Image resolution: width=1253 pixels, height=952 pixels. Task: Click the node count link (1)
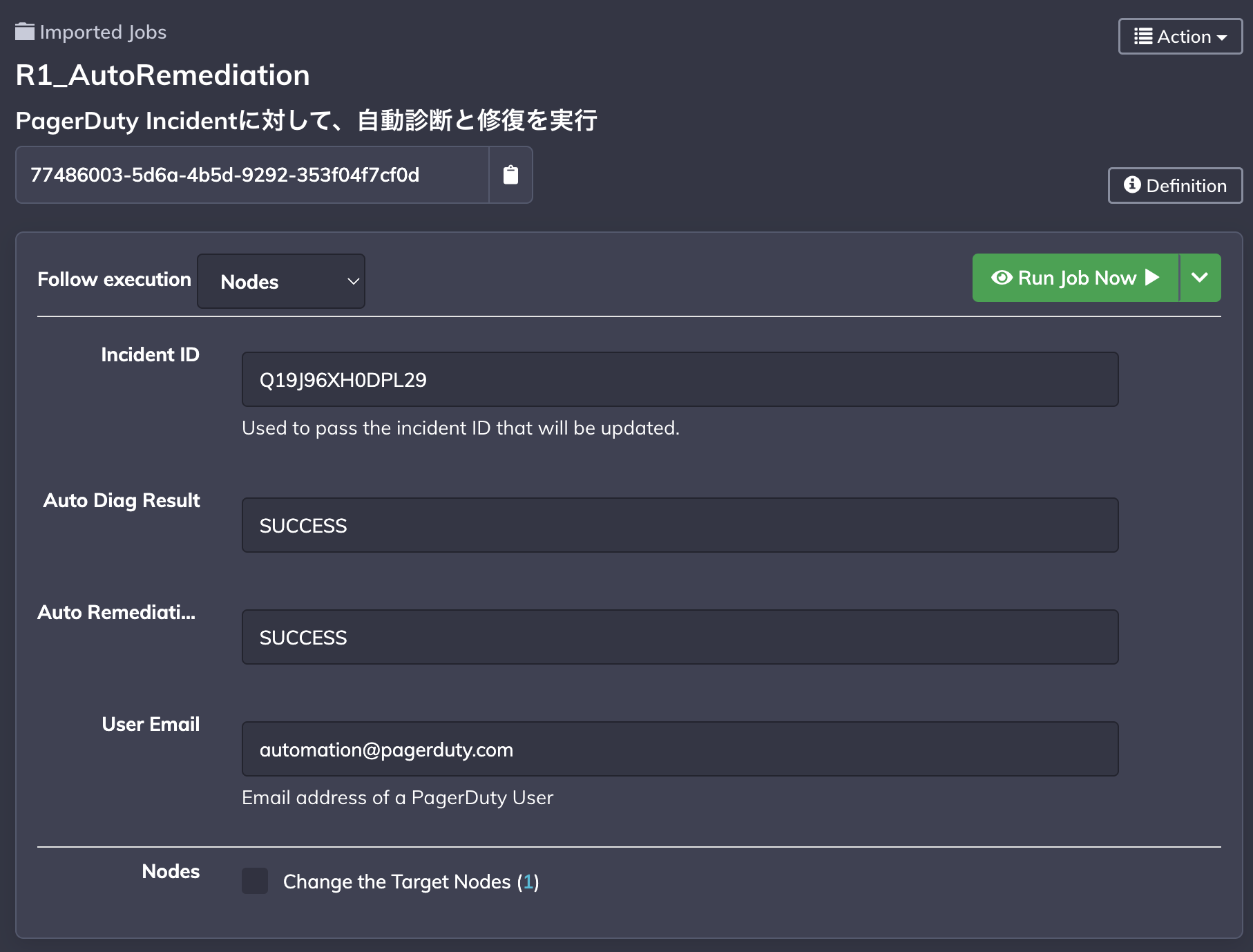(x=528, y=882)
